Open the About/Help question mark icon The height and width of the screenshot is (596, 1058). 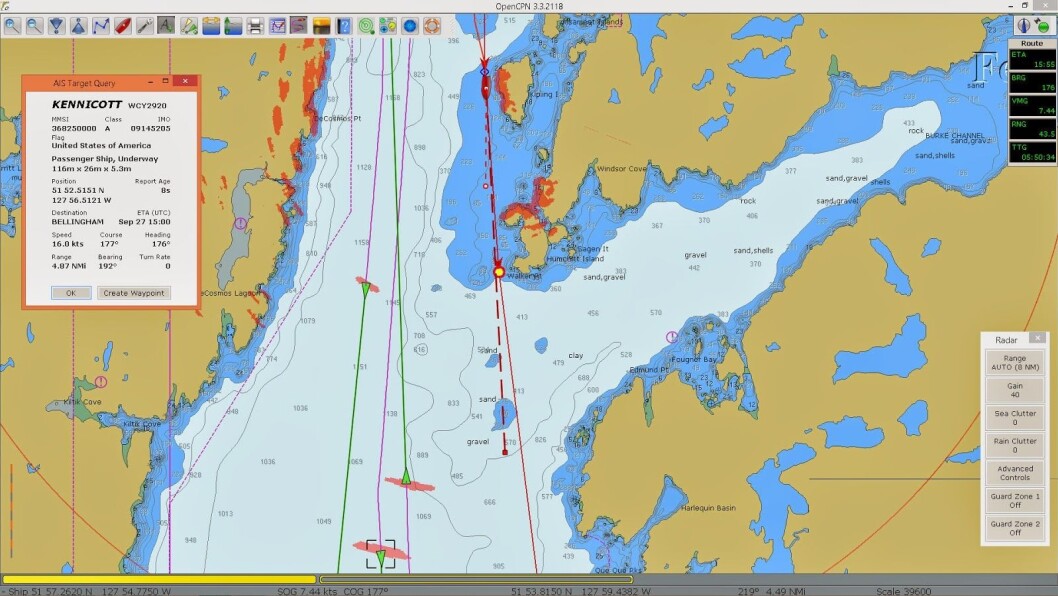coord(343,26)
